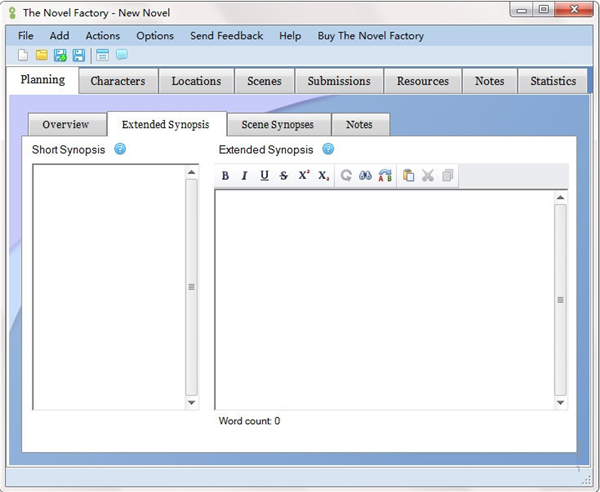The height and width of the screenshot is (492, 600).
Task: Open help for Short Synopsis
Action: (x=120, y=149)
